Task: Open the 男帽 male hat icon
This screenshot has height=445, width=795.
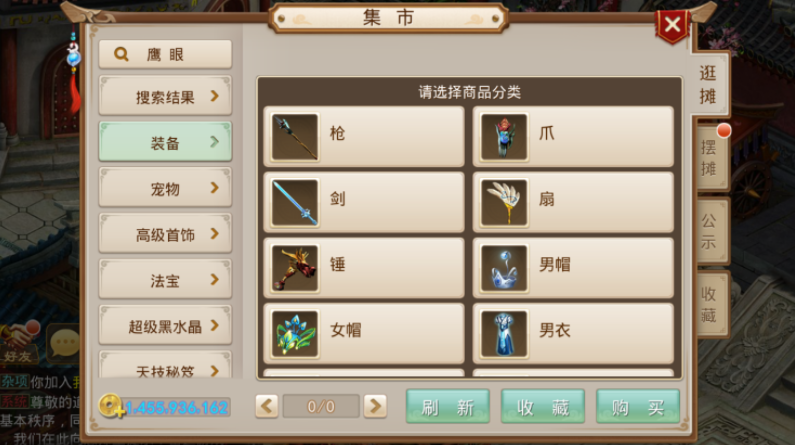Action: [x=504, y=268]
